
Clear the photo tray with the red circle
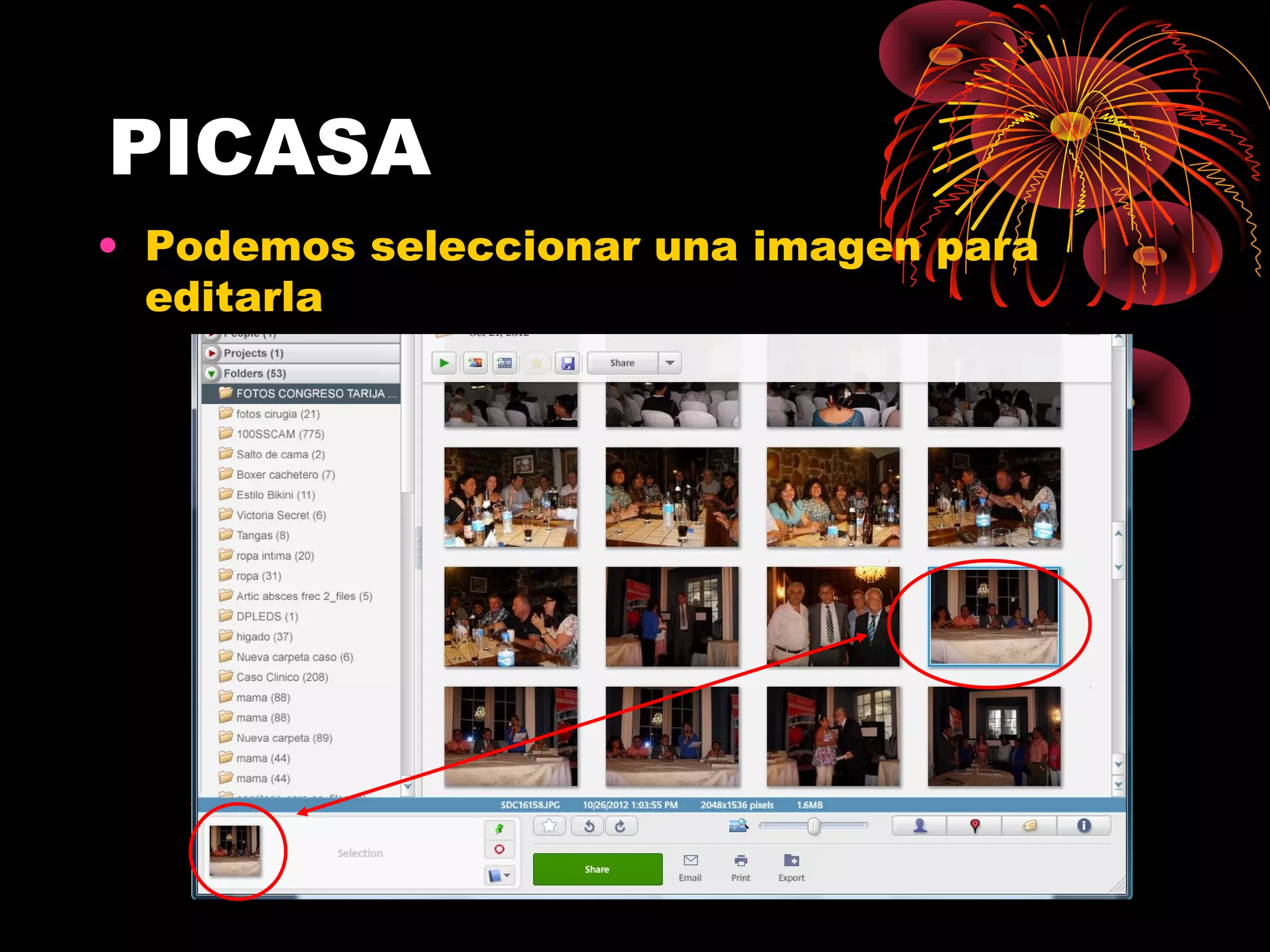pos(499,849)
